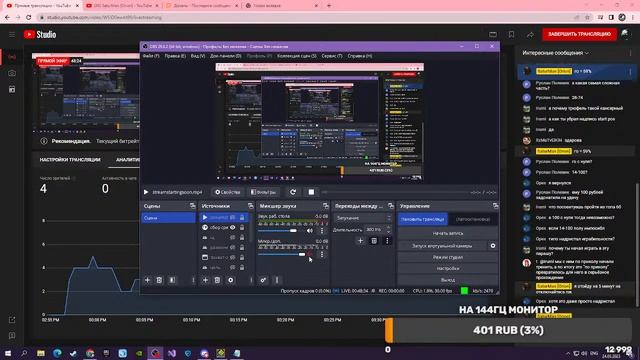Open Сцены toolbar three-dot menu
Screen dimensions: 640x360
(193, 280)
